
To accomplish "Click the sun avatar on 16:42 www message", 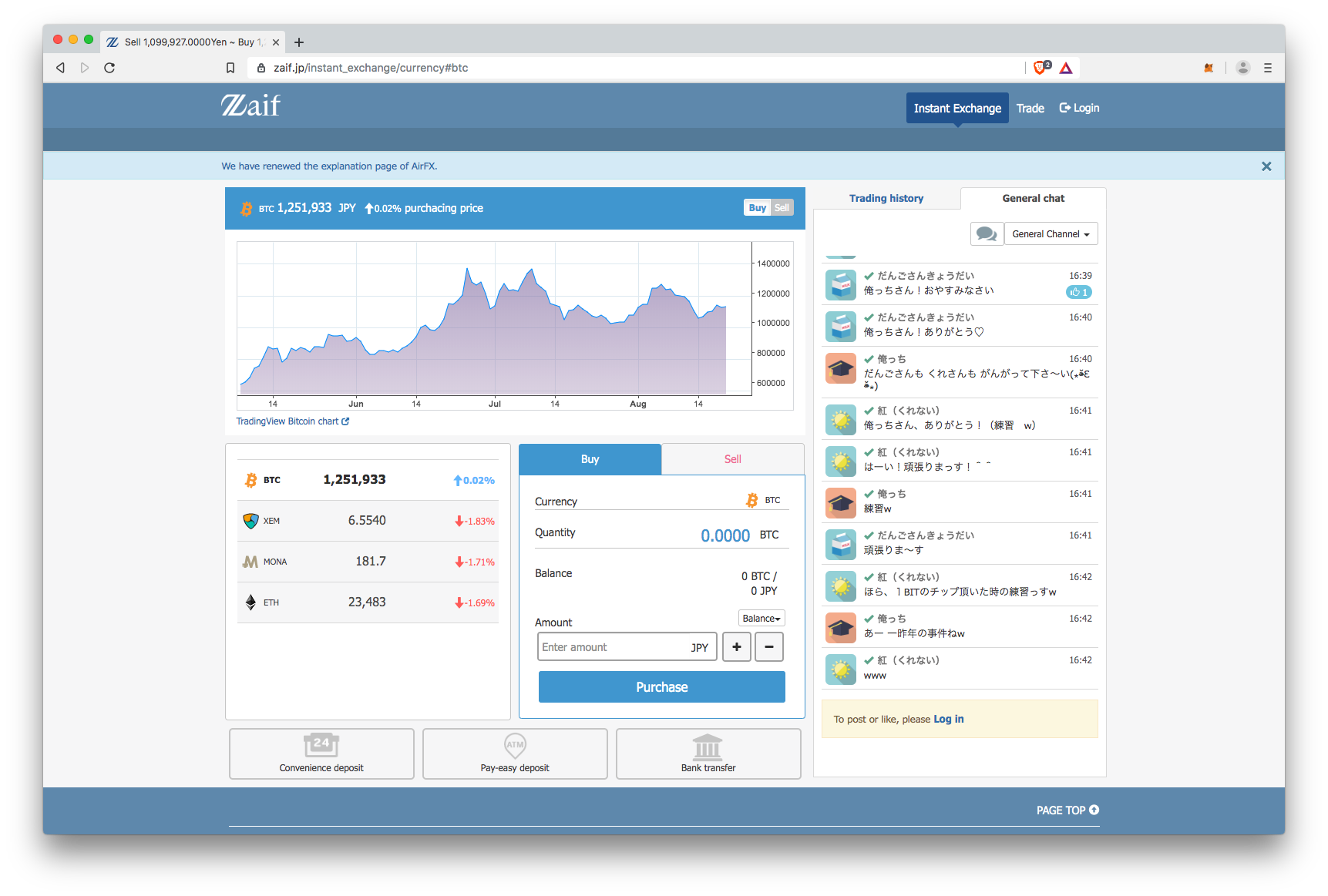I will point(841,669).
